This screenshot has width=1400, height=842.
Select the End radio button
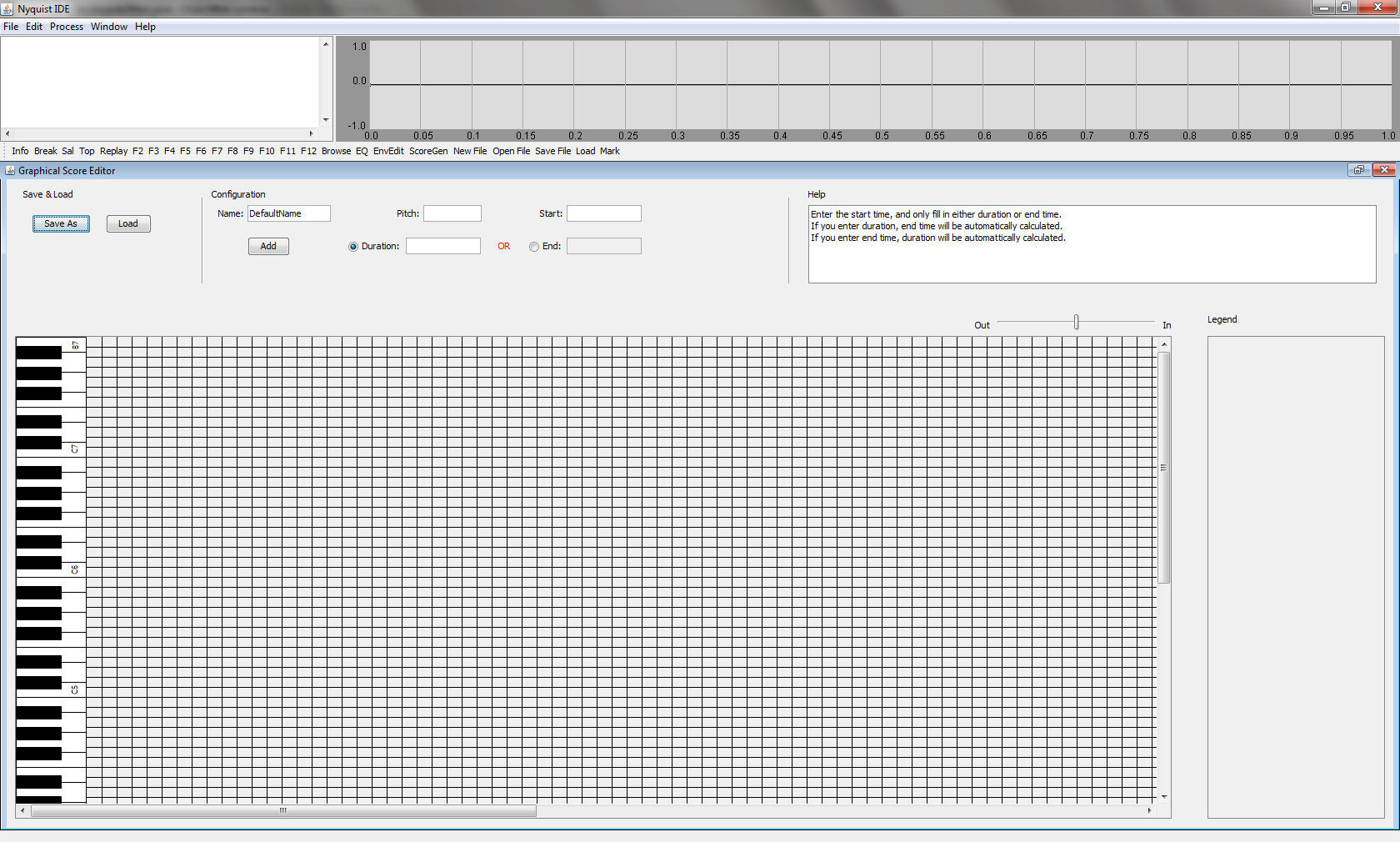click(x=534, y=247)
